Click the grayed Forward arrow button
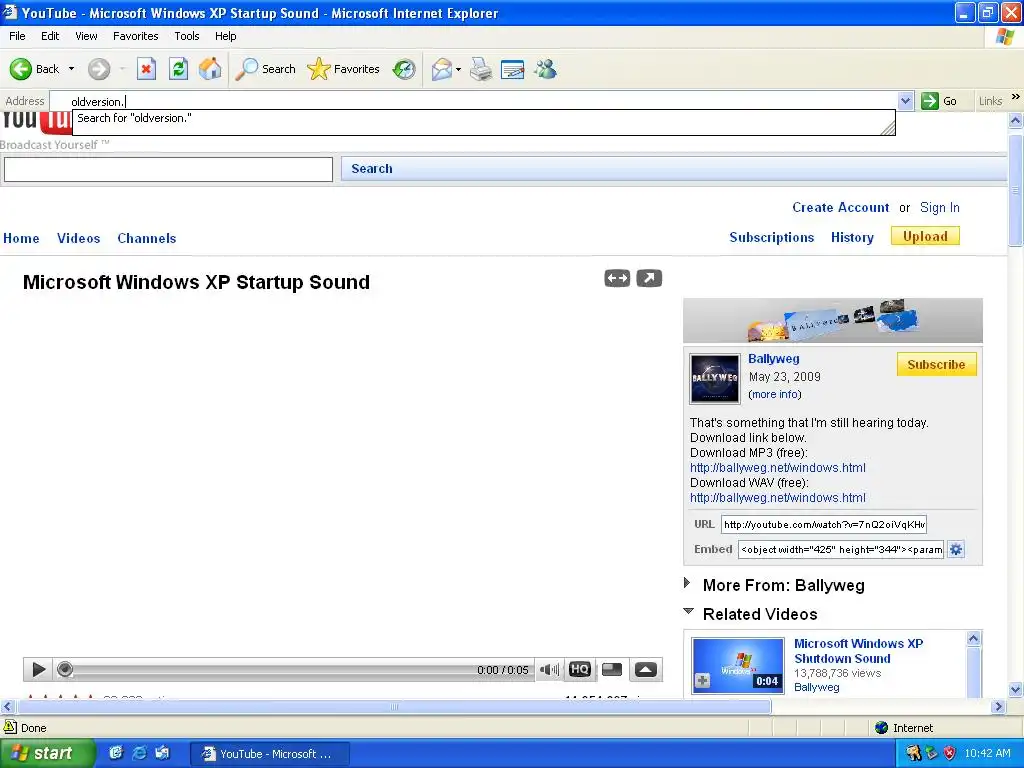The height and width of the screenshot is (768, 1024). pyautogui.click(x=99, y=69)
